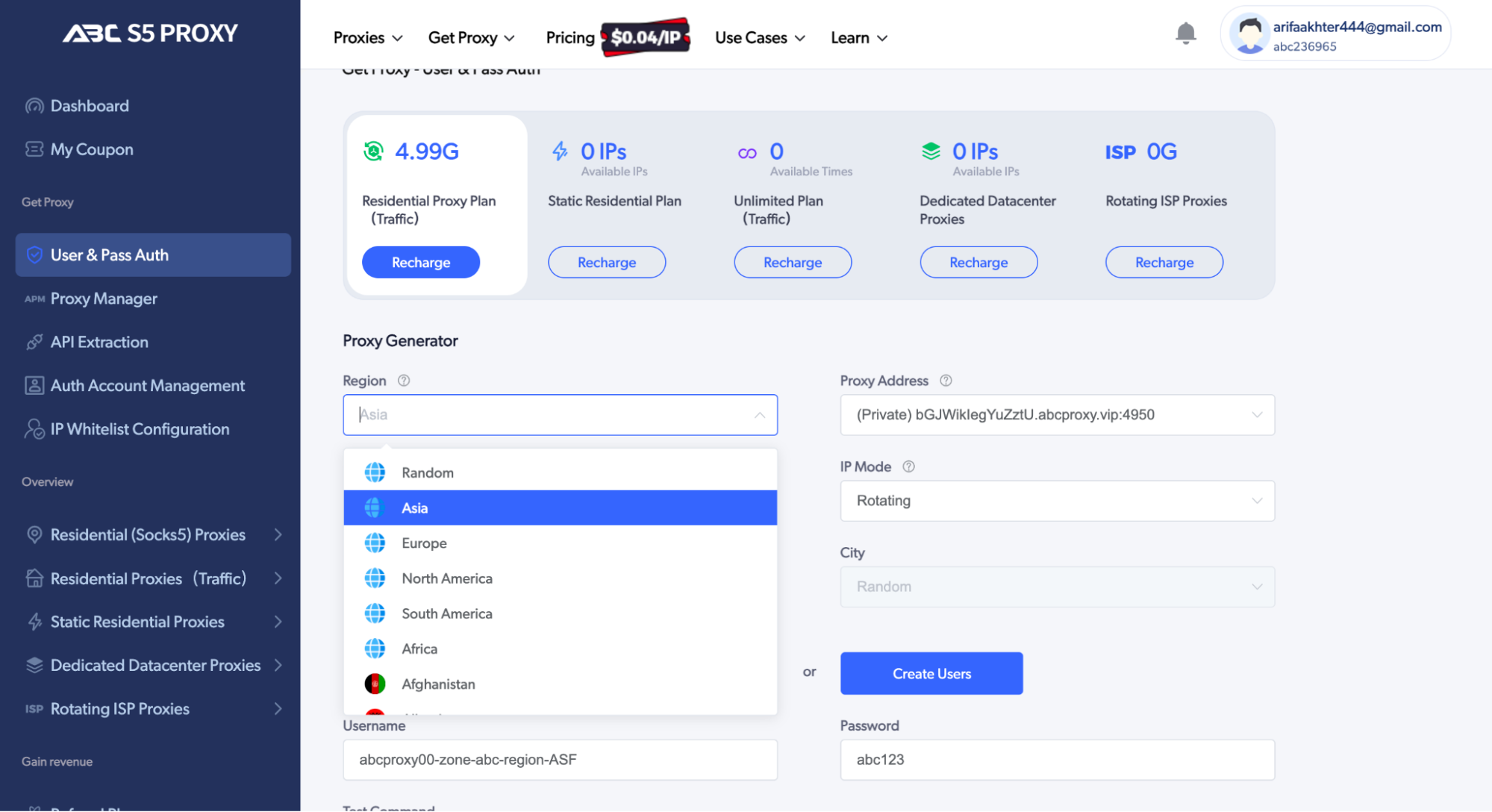Viewport: 1492px width, 812px height.
Task: Open the Learn menu
Action: point(859,37)
